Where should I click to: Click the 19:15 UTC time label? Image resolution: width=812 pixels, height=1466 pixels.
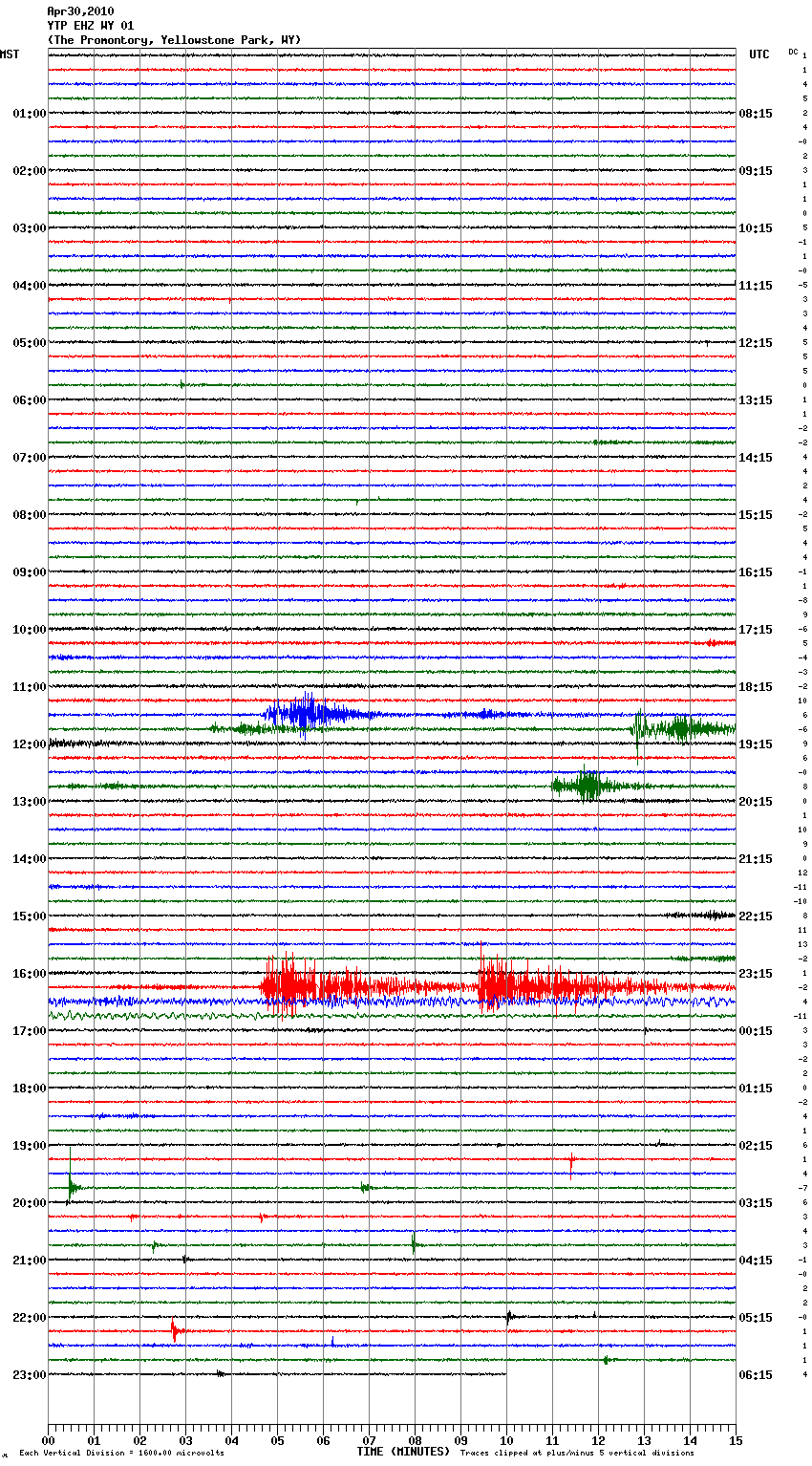(x=756, y=744)
